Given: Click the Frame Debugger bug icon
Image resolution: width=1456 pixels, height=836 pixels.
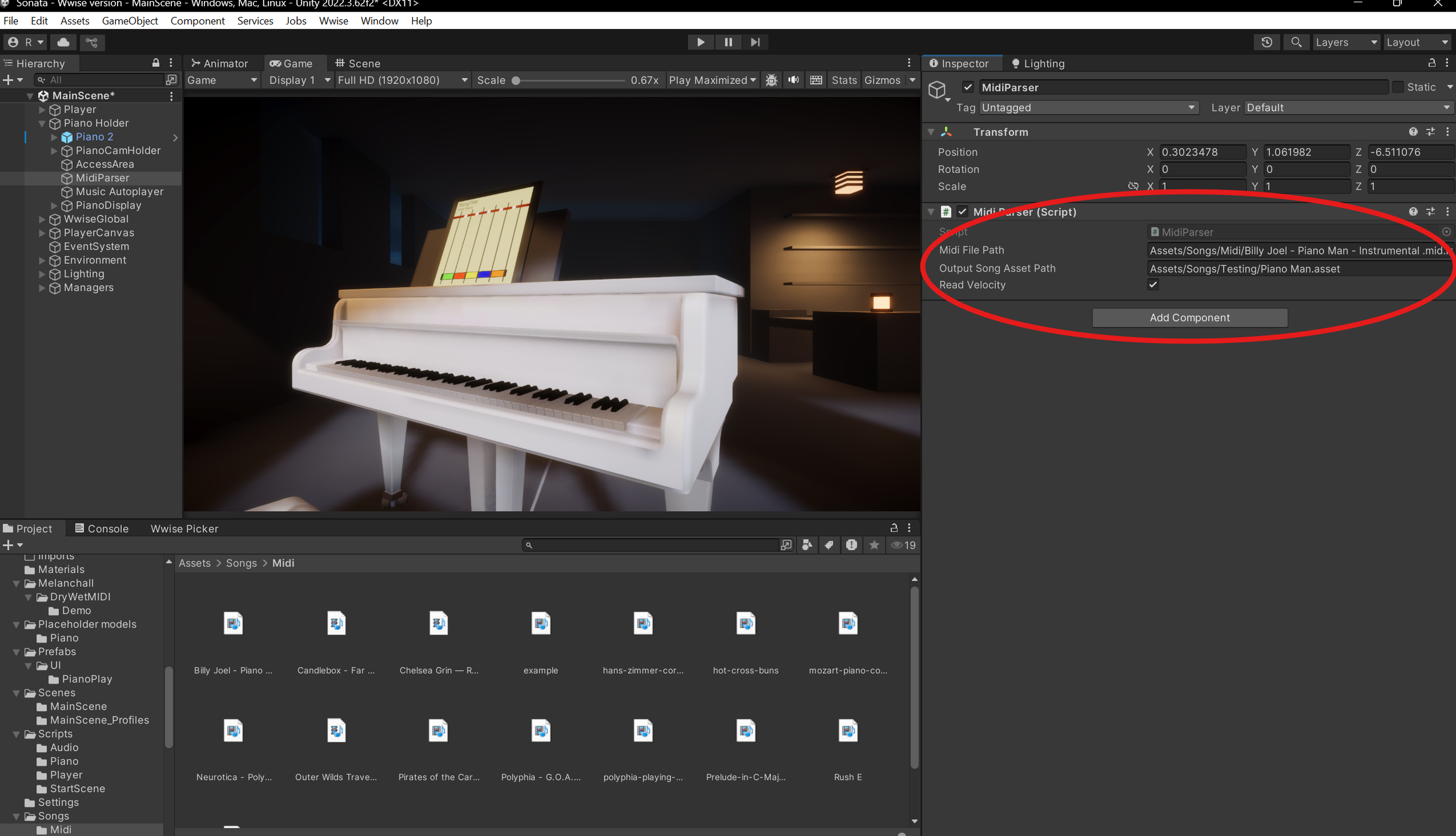Looking at the screenshot, I should coord(771,80).
